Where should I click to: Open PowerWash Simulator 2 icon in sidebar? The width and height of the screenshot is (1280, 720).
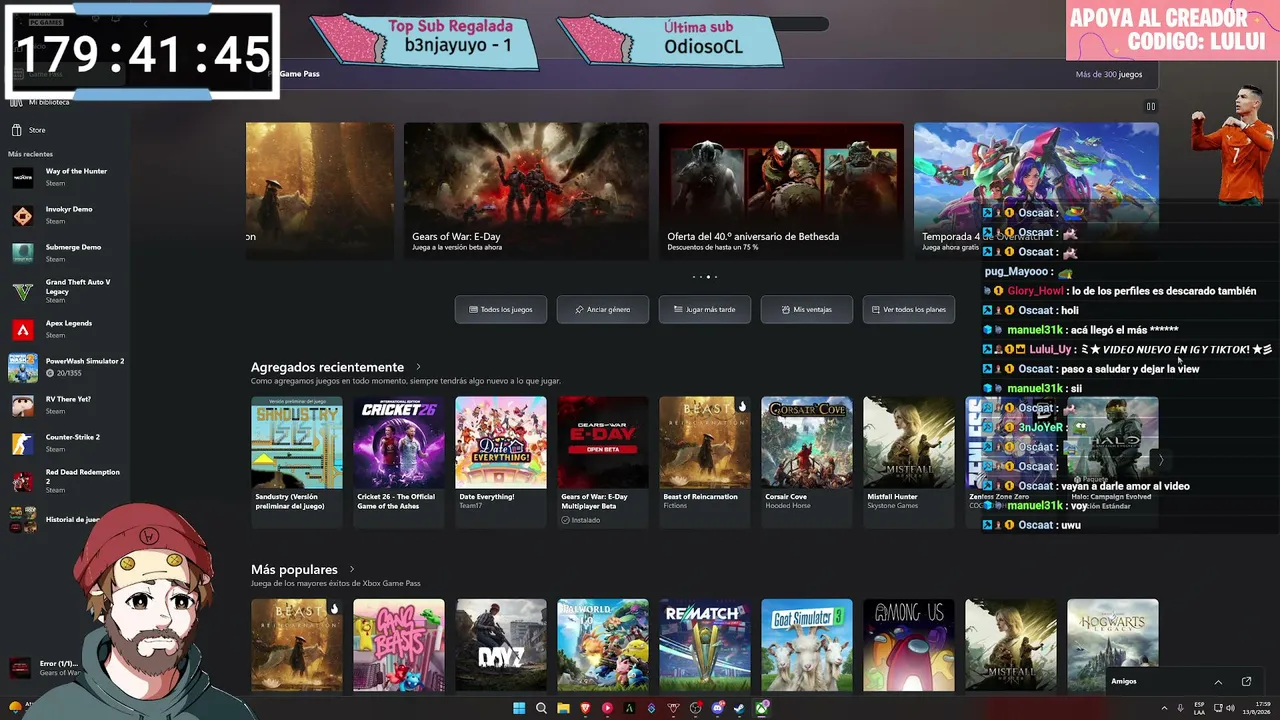pyautogui.click(x=22, y=367)
